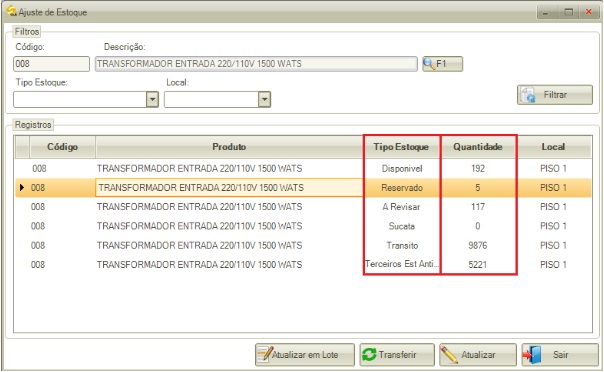
Task: Close the Ajuste de Estoque window
Action: pyautogui.click(x=589, y=12)
